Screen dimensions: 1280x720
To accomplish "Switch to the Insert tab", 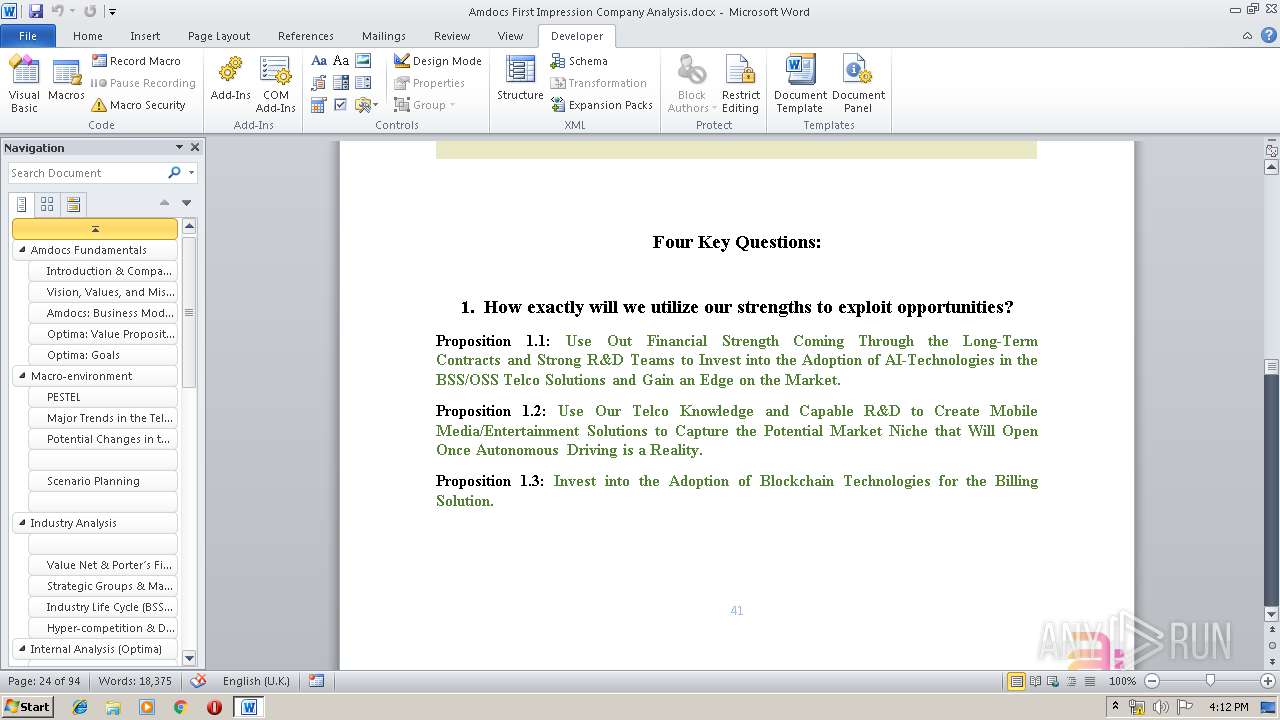I will [x=145, y=36].
